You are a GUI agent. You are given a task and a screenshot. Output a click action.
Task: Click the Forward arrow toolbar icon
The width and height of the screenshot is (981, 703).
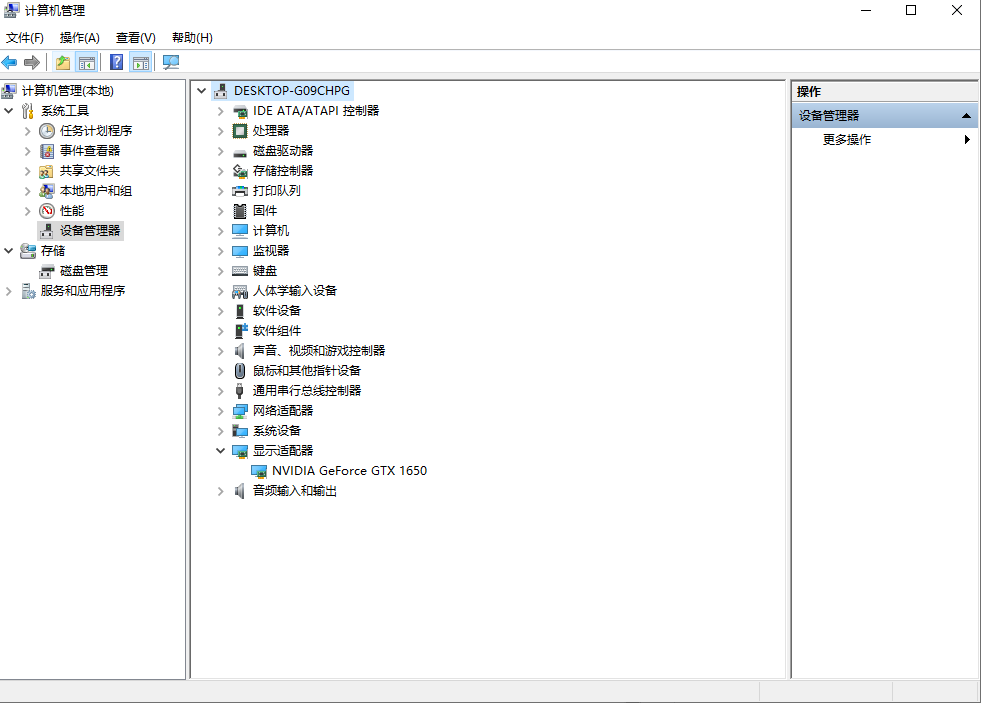pyautogui.click(x=32, y=63)
